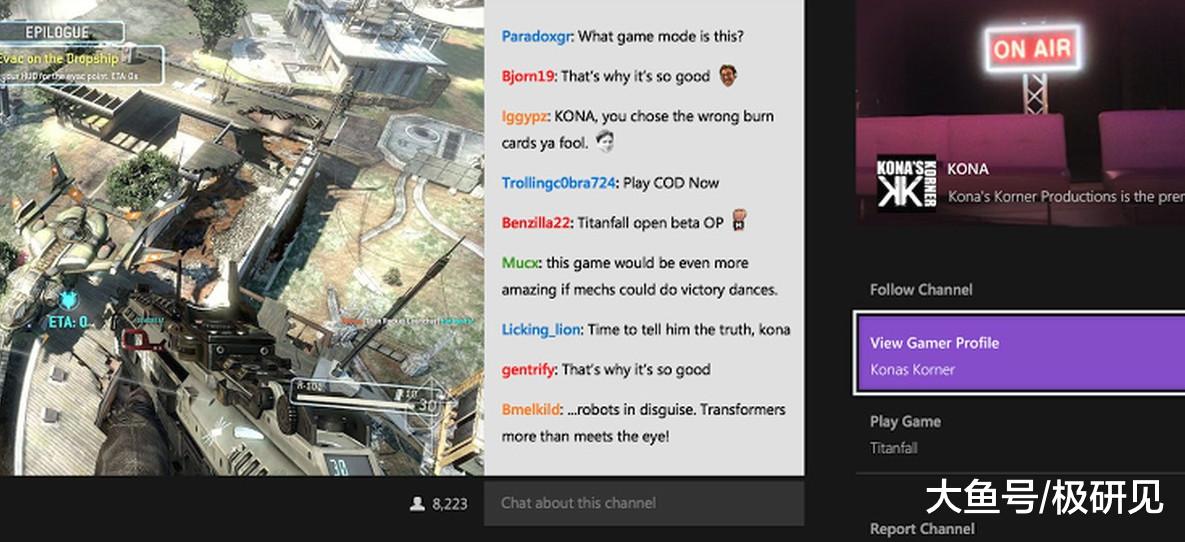Image resolution: width=1185 pixels, height=542 pixels.
Task: Click username Mucx in chat
Action: tap(520, 263)
